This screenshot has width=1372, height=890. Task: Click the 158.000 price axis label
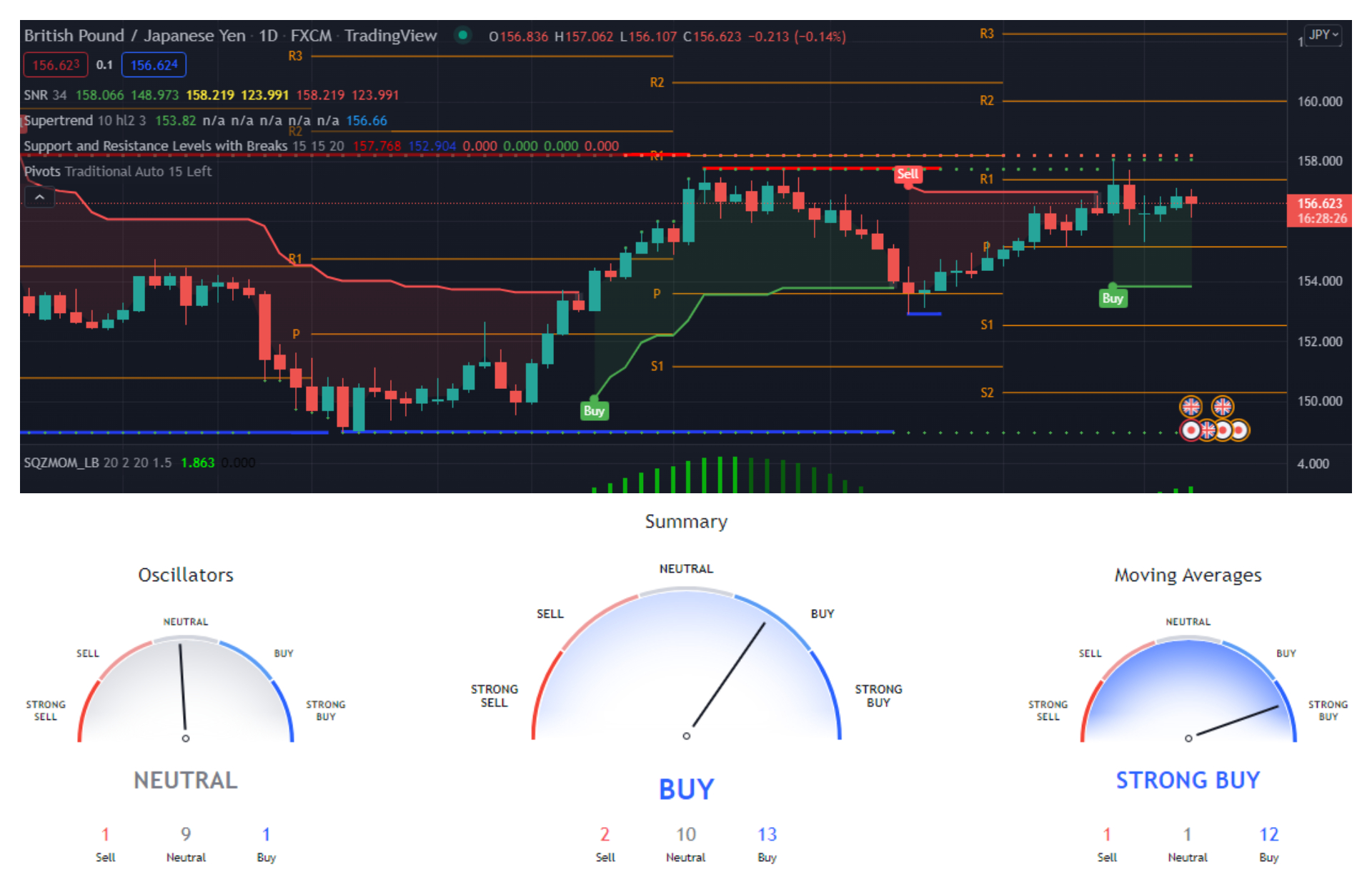[1319, 161]
